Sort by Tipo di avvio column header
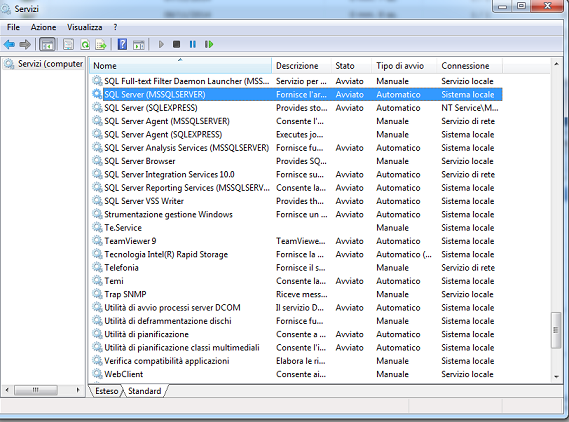 click(404, 66)
